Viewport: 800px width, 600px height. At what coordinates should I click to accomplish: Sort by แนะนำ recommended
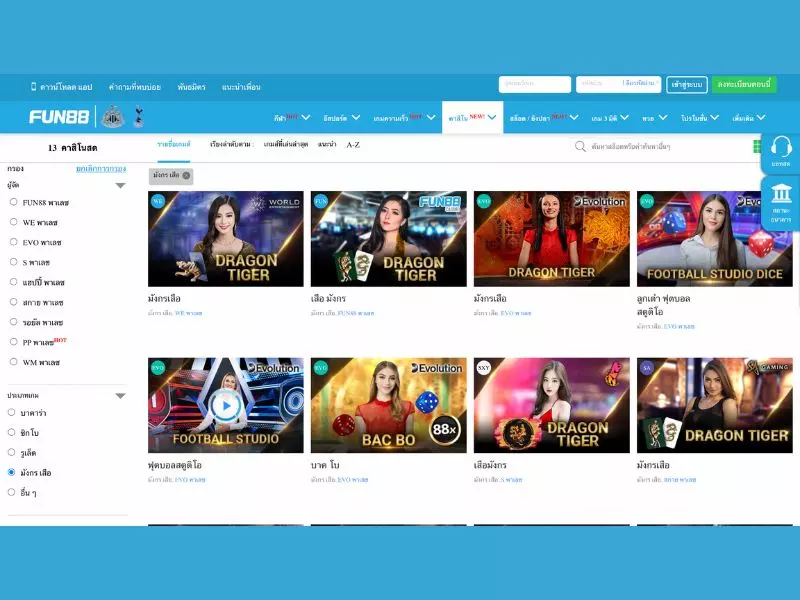tap(327, 144)
